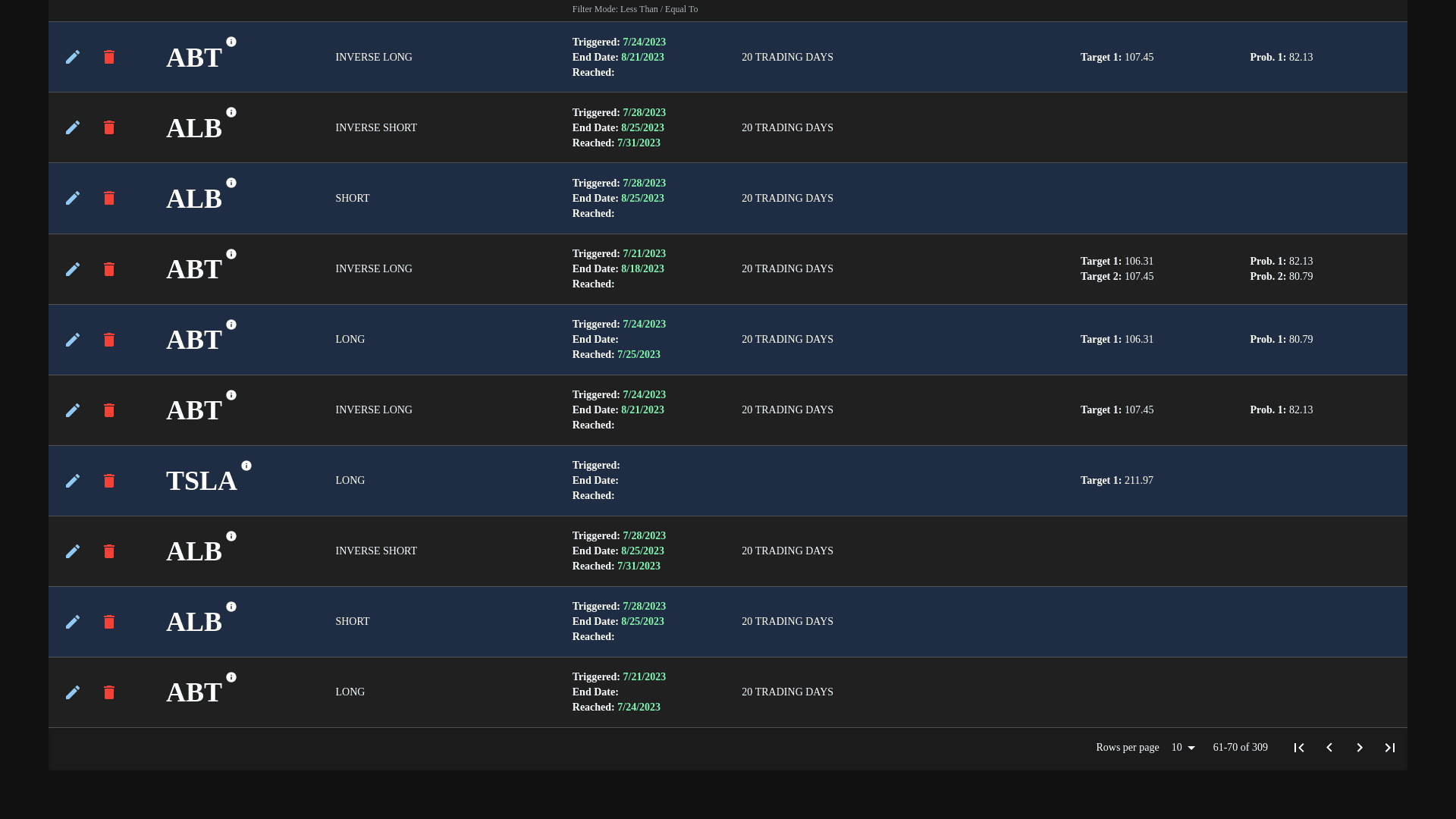Edit ABT LONG entry reached 7/24/2023
Screen dimensions: 1456x819
73,692
